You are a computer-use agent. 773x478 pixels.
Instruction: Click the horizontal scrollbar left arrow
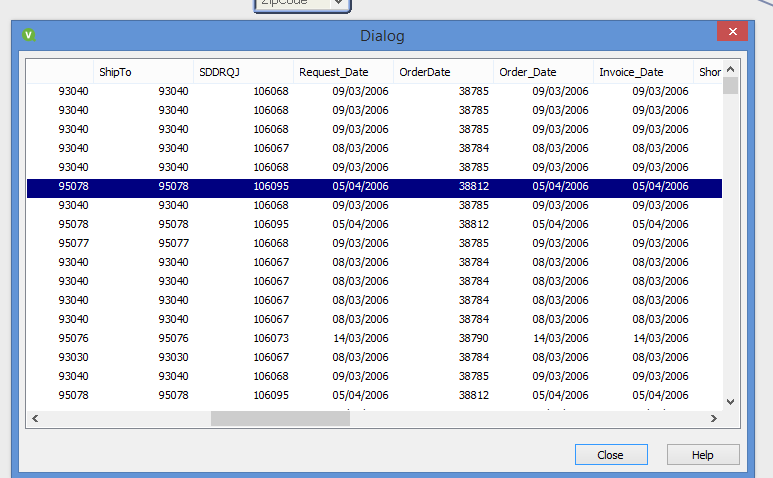pyautogui.click(x=35, y=418)
